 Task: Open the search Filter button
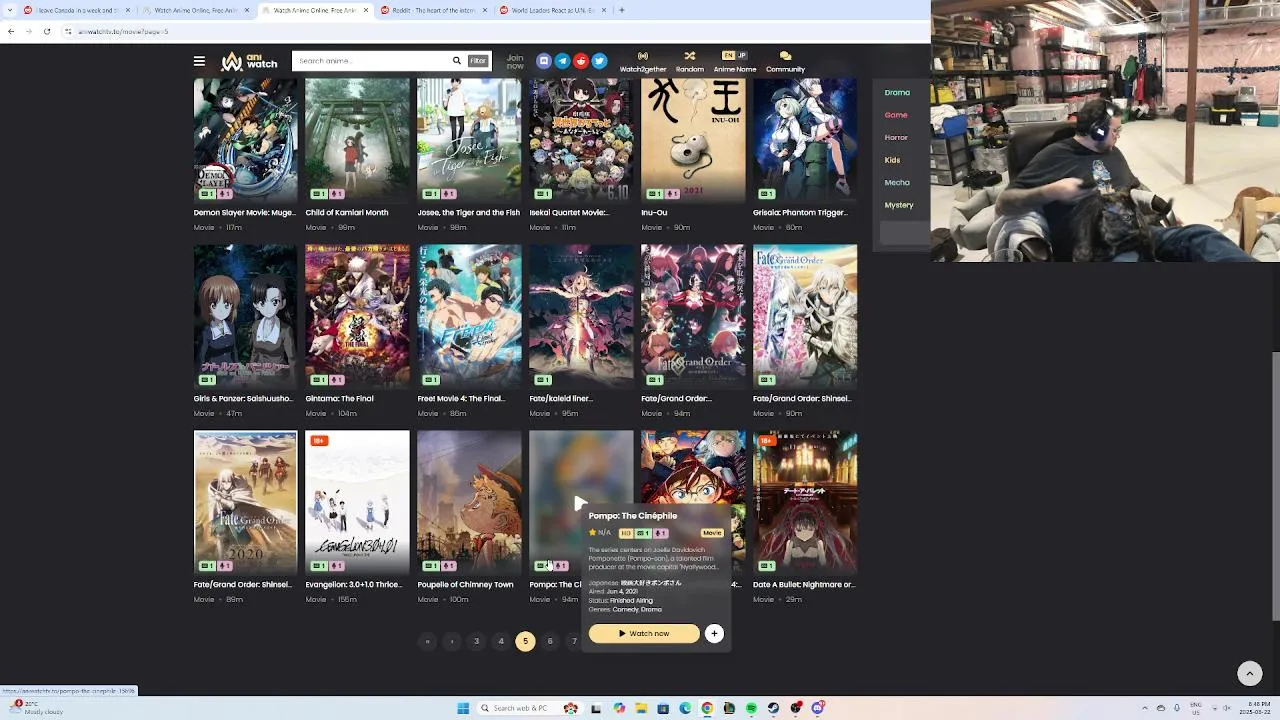coord(478,61)
